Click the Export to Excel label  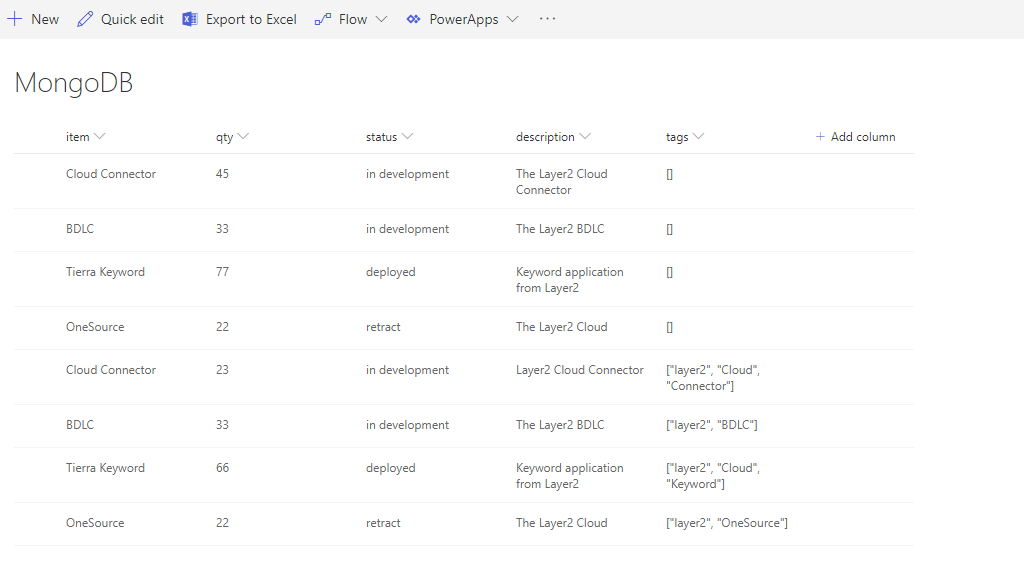[x=251, y=19]
